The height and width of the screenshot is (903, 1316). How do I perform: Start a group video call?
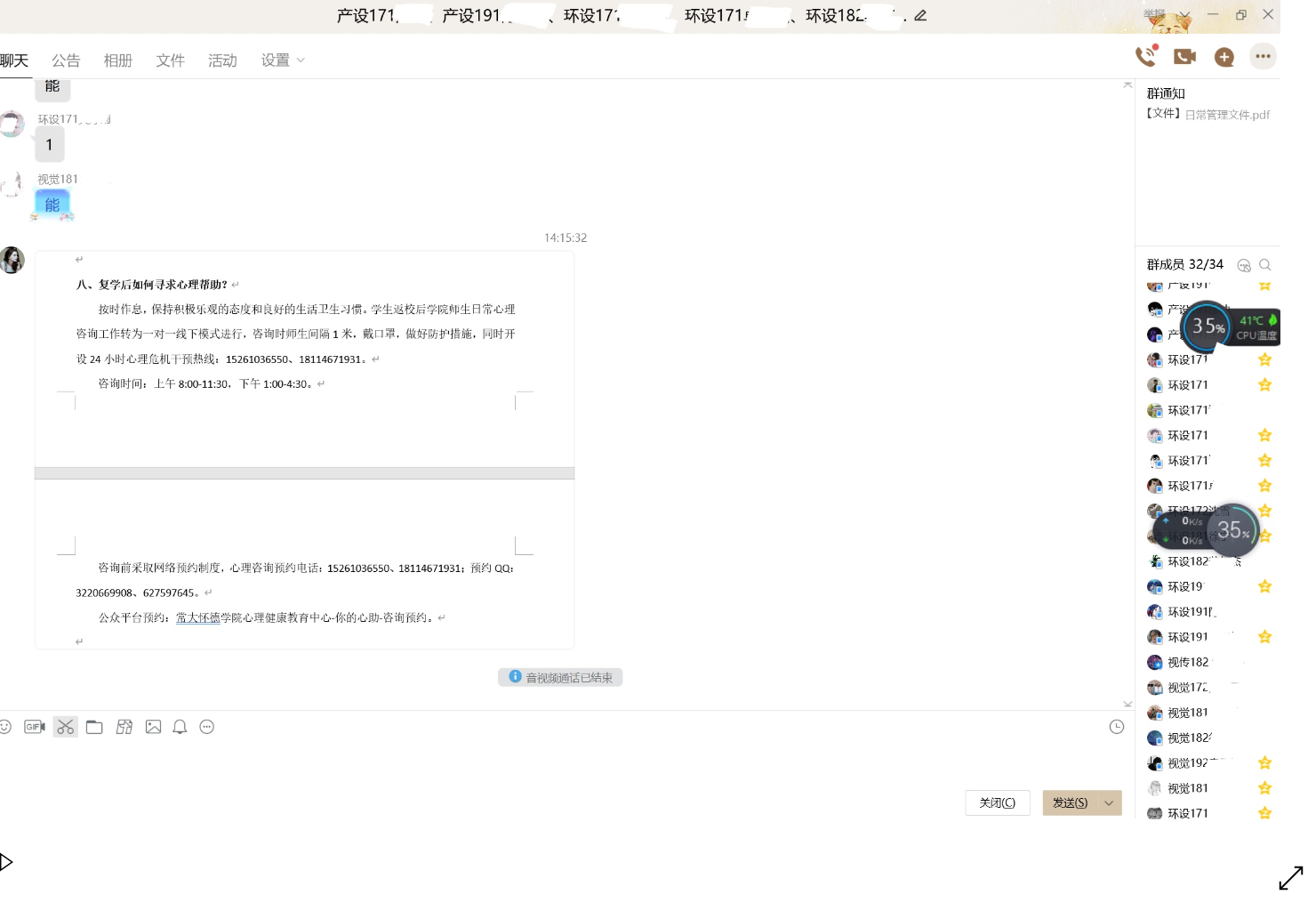pyautogui.click(x=1184, y=57)
